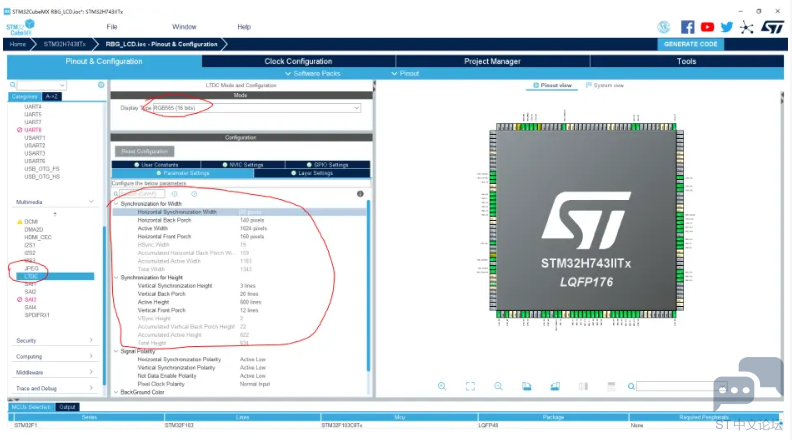Click the 10-year anniversary badge icon
The height and width of the screenshot is (440, 792).
(664, 27)
